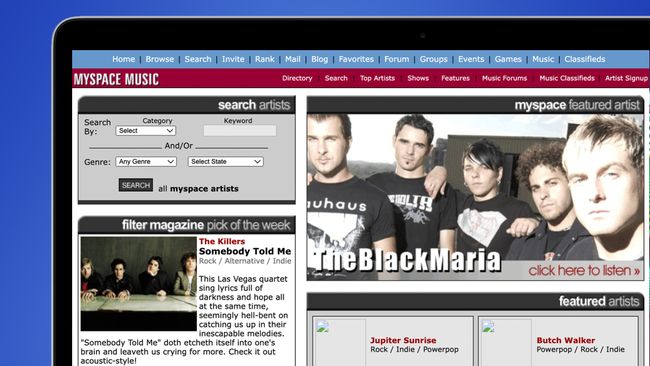
Task: Open the Shows section
Action: [x=418, y=78]
